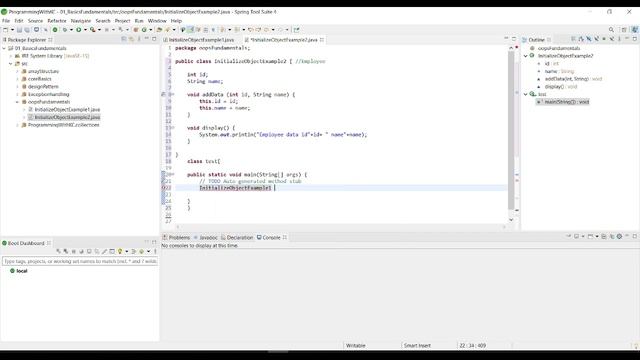Click Outline sort alphabetically icon

[581, 39]
